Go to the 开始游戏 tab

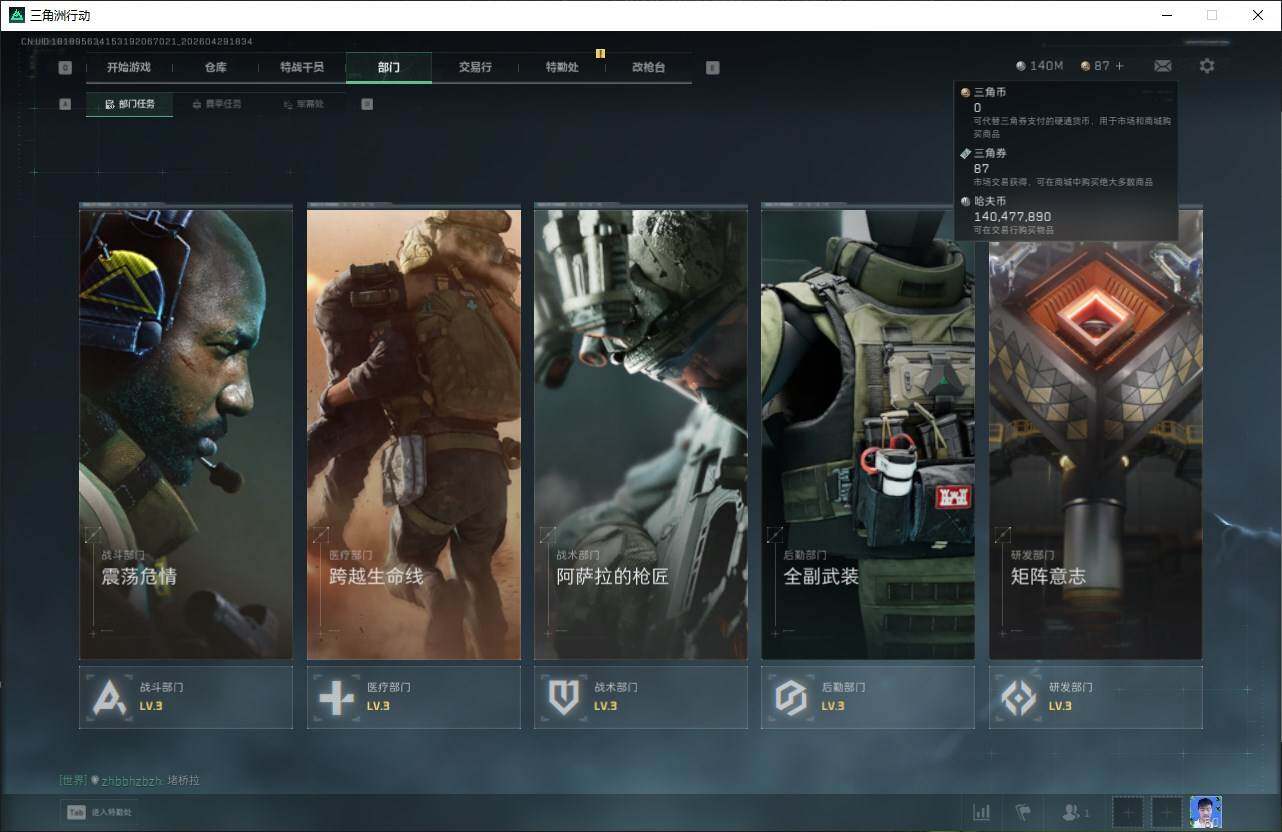[129, 67]
